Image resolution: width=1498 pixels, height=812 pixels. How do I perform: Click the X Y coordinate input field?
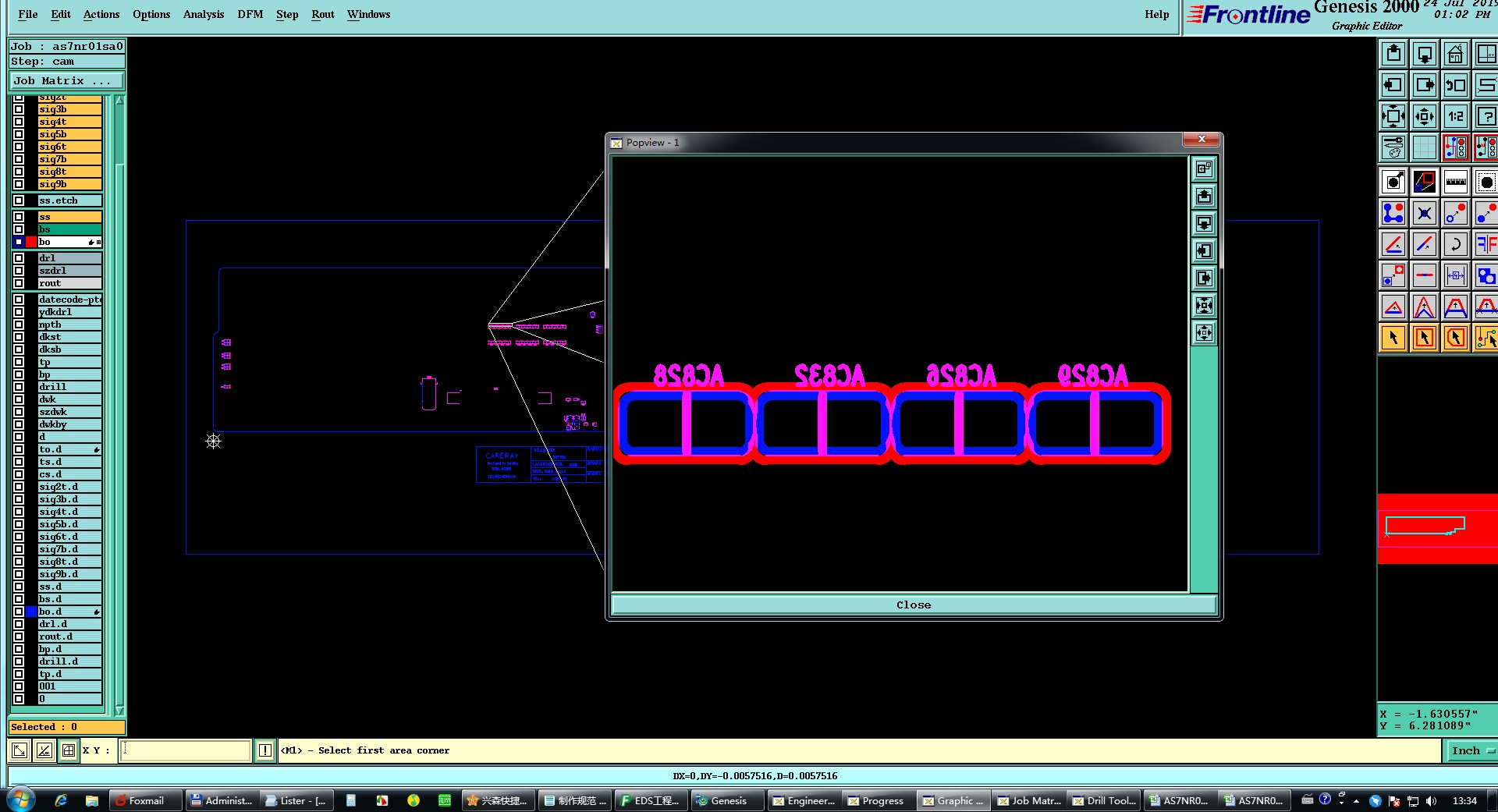click(x=186, y=750)
